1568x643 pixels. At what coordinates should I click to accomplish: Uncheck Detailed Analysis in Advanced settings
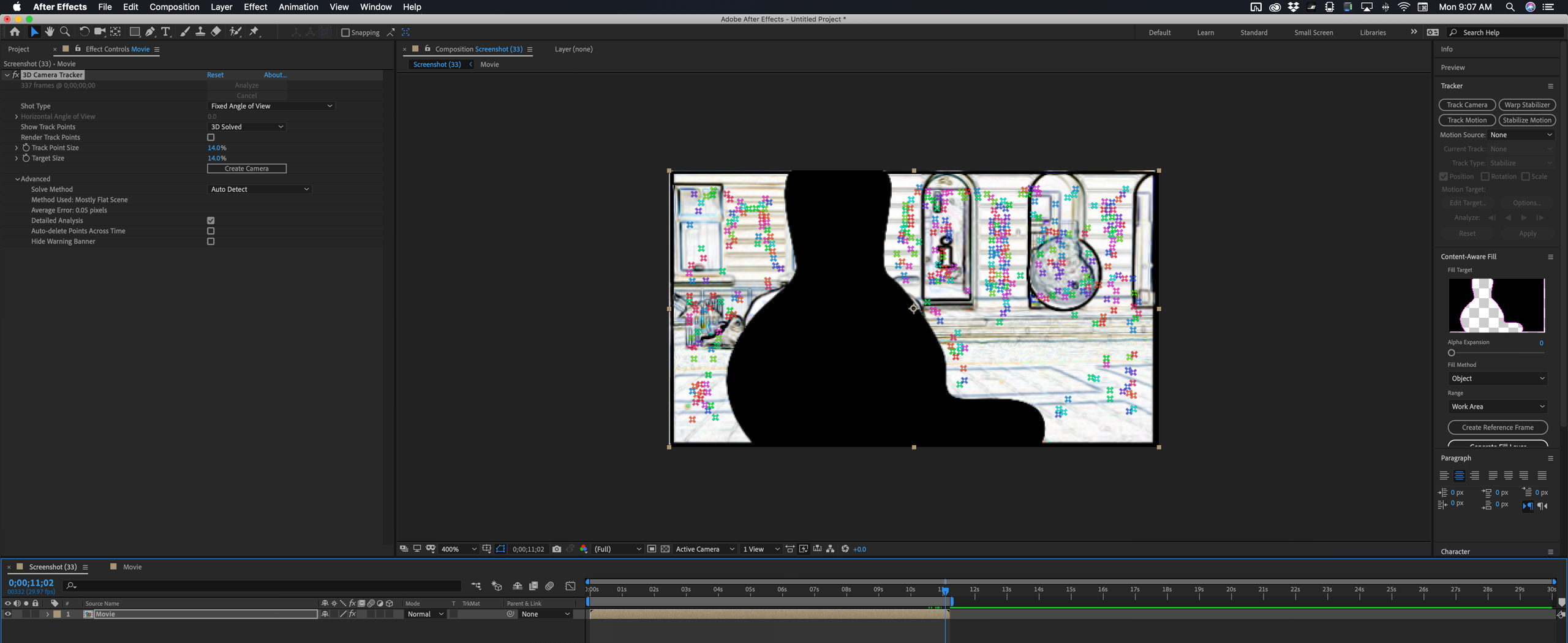(x=211, y=220)
